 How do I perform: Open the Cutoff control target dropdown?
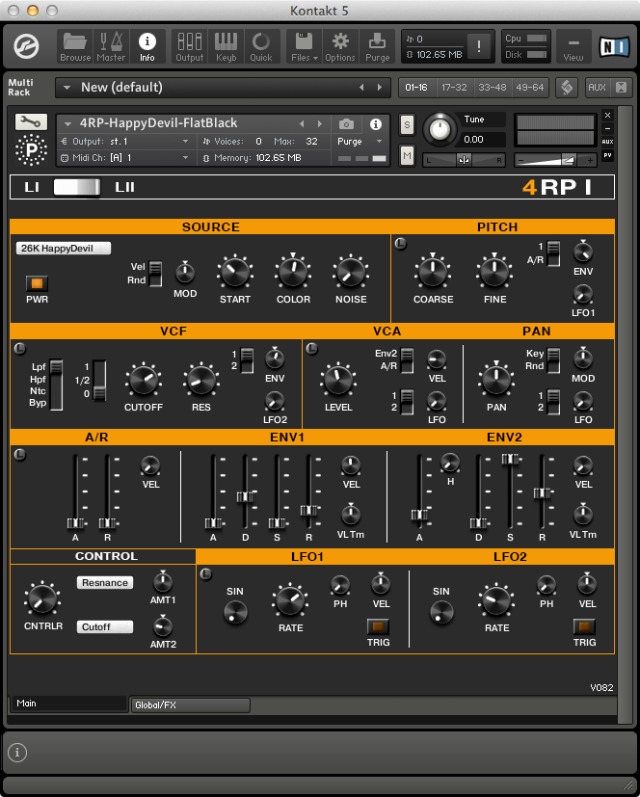tap(105, 627)
